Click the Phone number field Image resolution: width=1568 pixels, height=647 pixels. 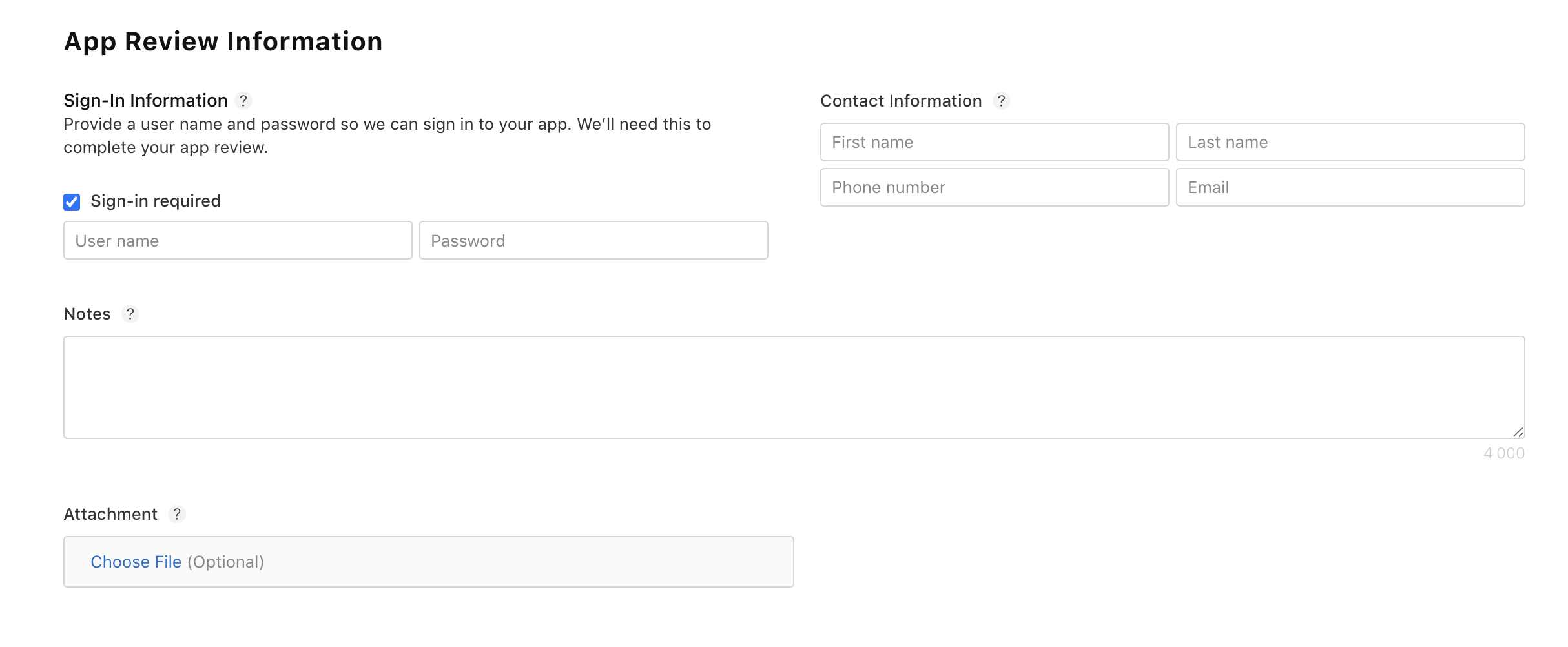click(x=993, y=187)
